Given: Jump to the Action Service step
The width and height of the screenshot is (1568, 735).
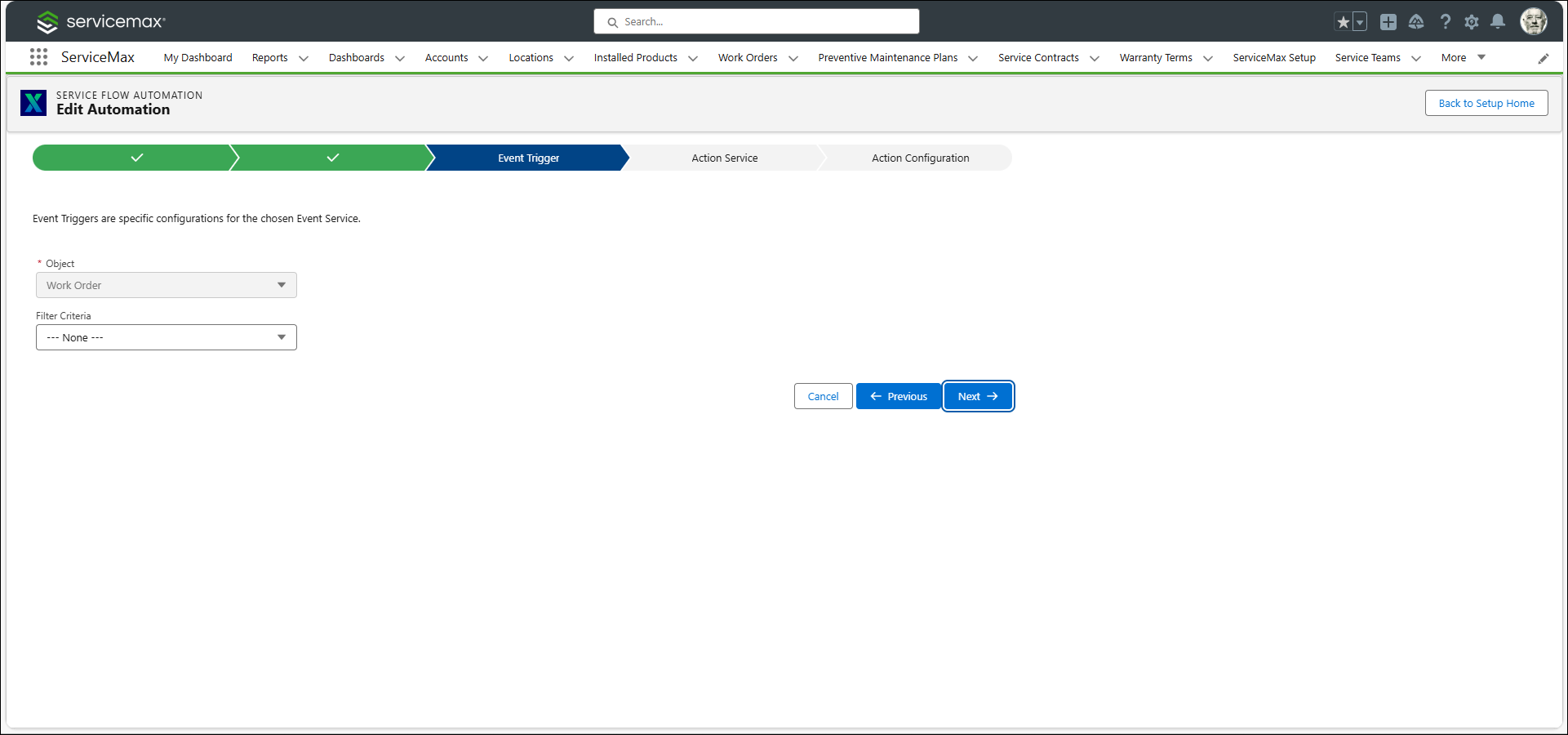Looking at the screenshot, I should (x=725, y=158).
